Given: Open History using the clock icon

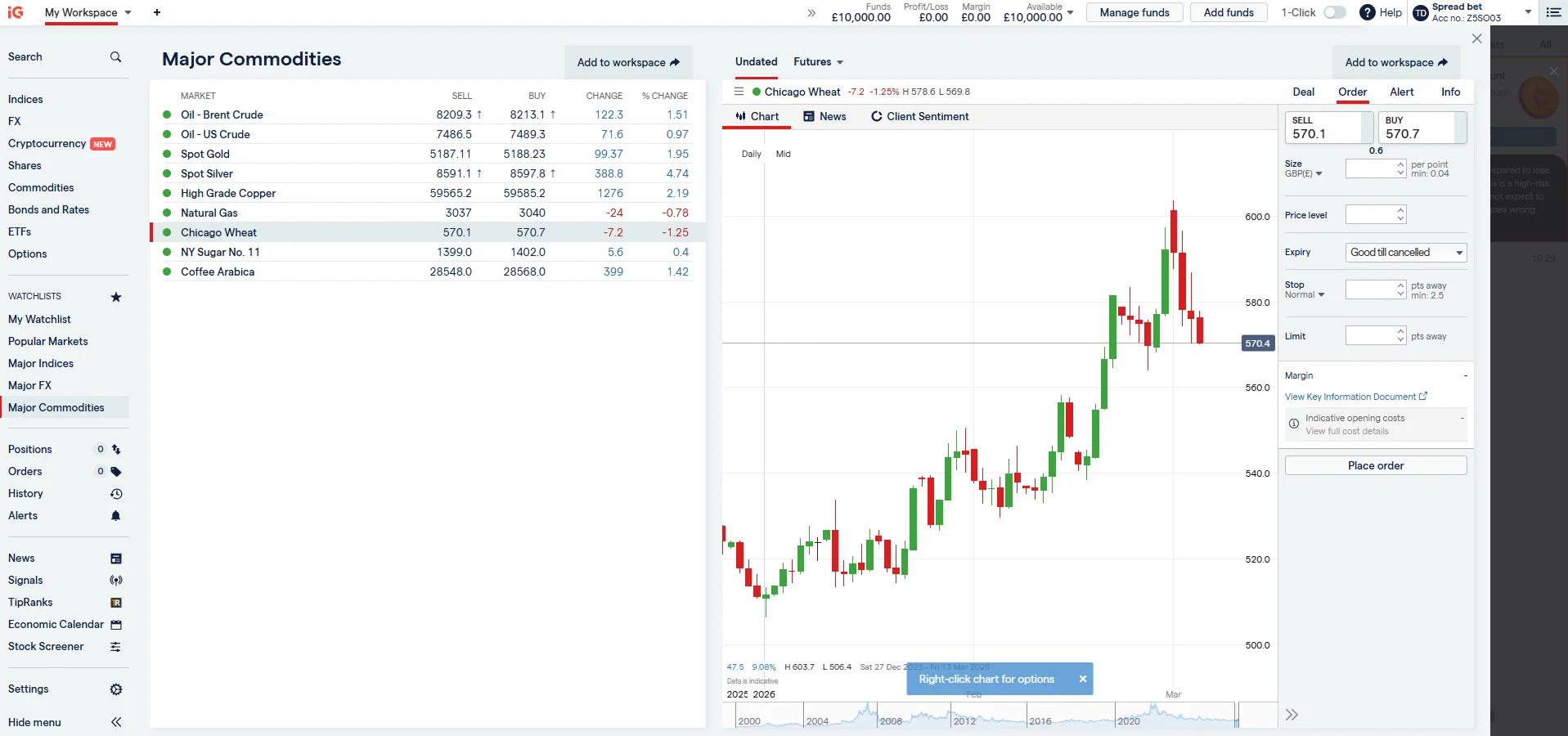Looking at the screenshot, I should [x=115, y=493].
